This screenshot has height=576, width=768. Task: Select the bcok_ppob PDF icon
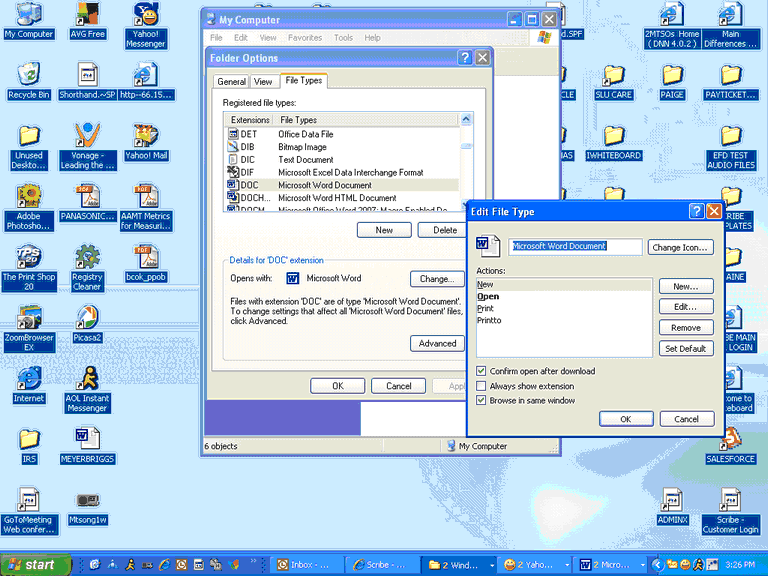coord(145,263)
